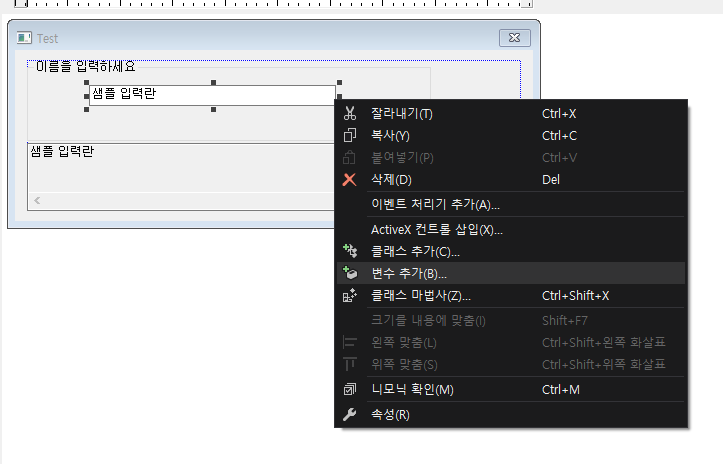Click the Test dialog title text
This screenshot has width=723, height=464.
point(47,38)
